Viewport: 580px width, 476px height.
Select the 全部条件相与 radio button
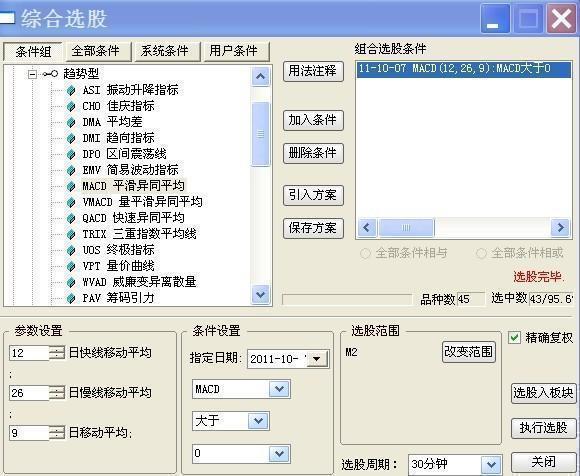[365, 253]
